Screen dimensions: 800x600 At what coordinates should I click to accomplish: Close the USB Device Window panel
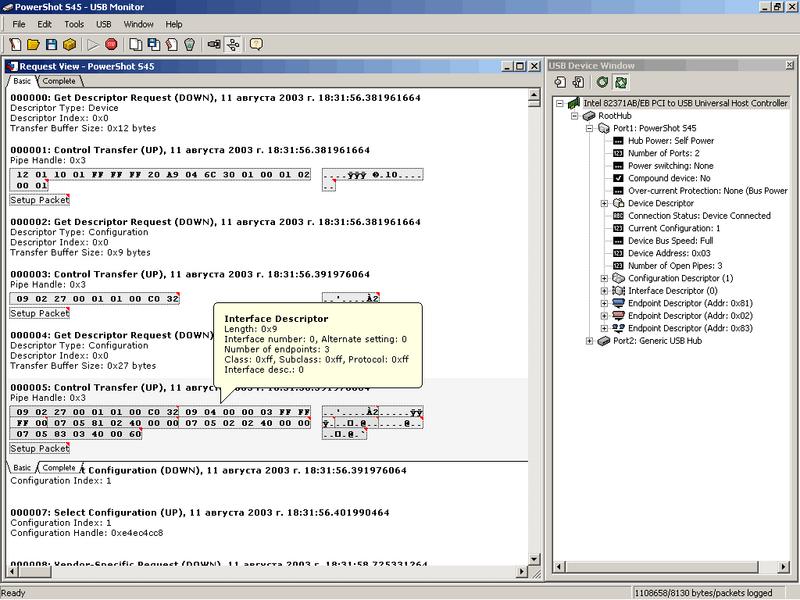point(789,65)
